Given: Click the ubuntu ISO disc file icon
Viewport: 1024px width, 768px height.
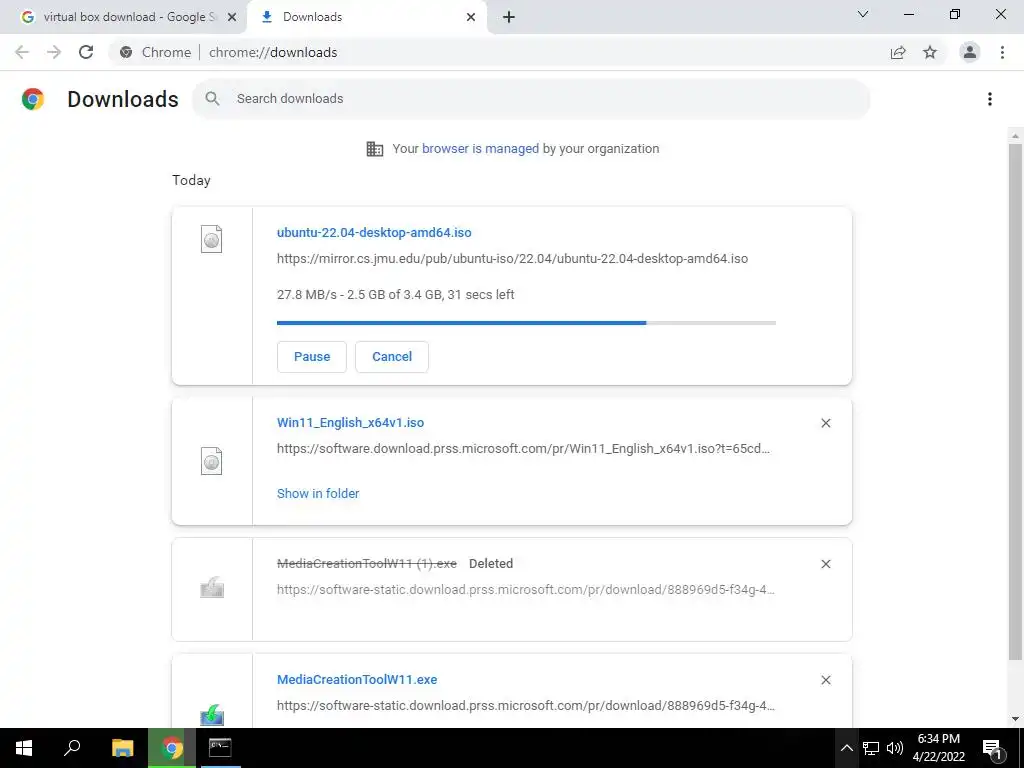Looking at the screenshot, I should coord(212,239).
